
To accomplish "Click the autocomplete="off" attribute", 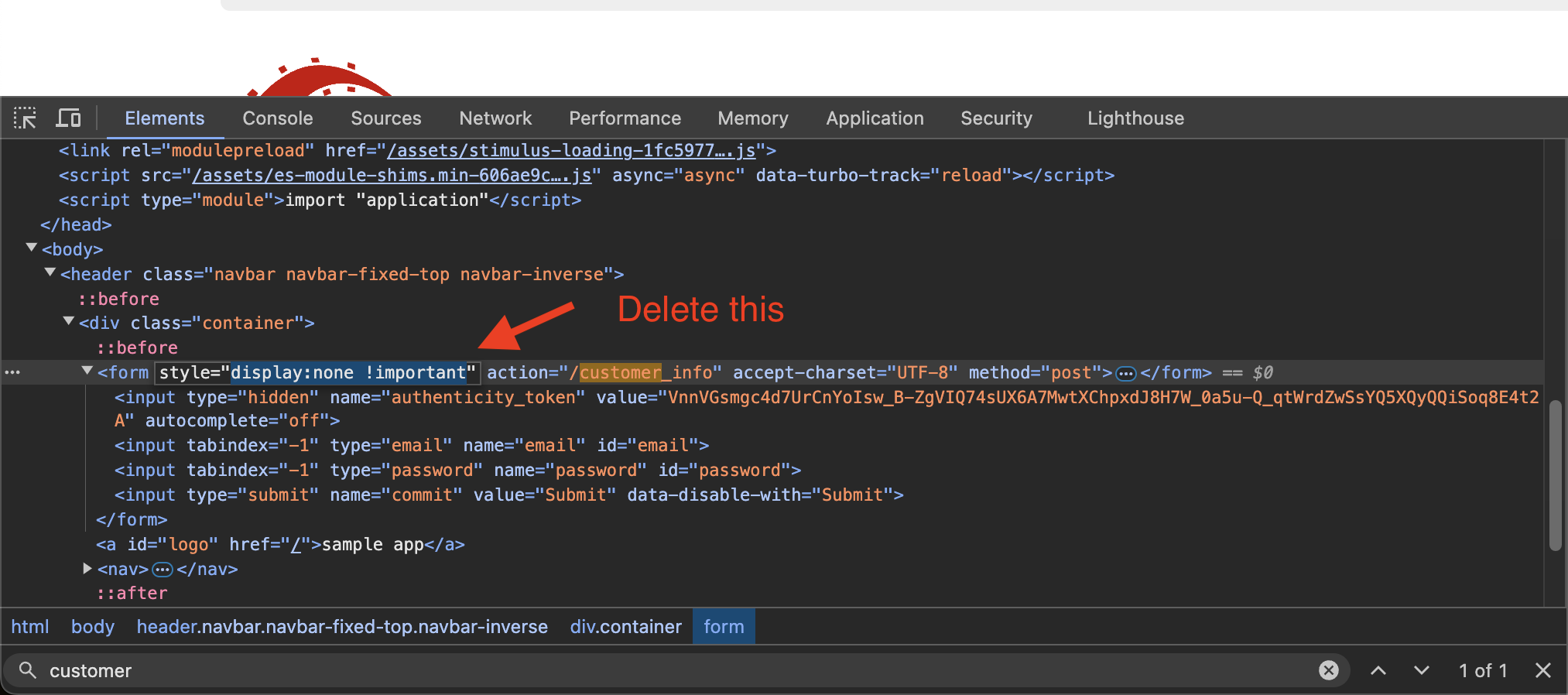I will 237,420.
